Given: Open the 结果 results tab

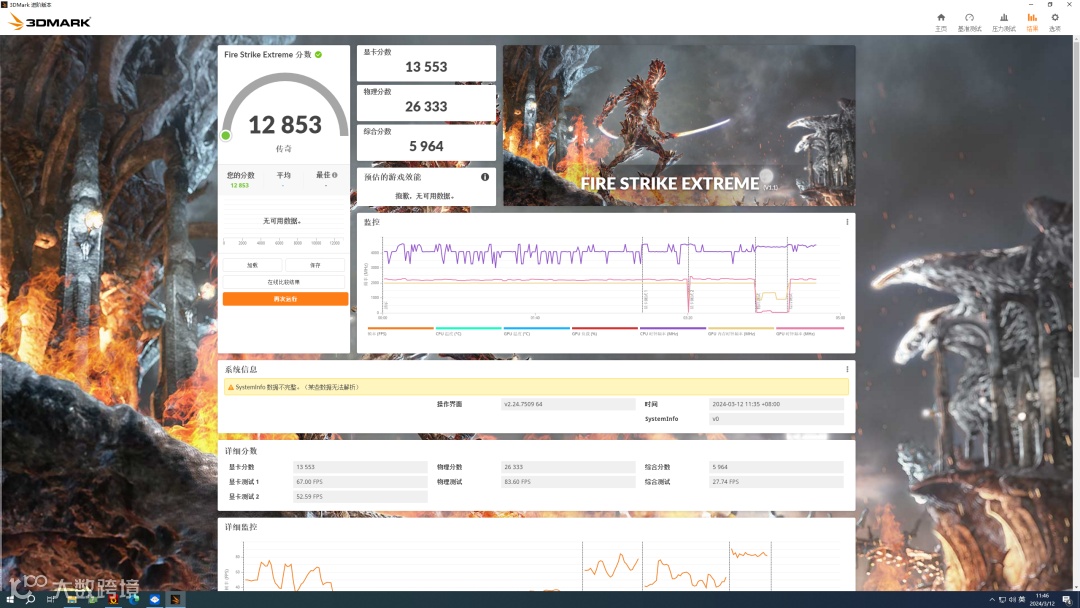Looking at the screenshot, I should 1032,22.
